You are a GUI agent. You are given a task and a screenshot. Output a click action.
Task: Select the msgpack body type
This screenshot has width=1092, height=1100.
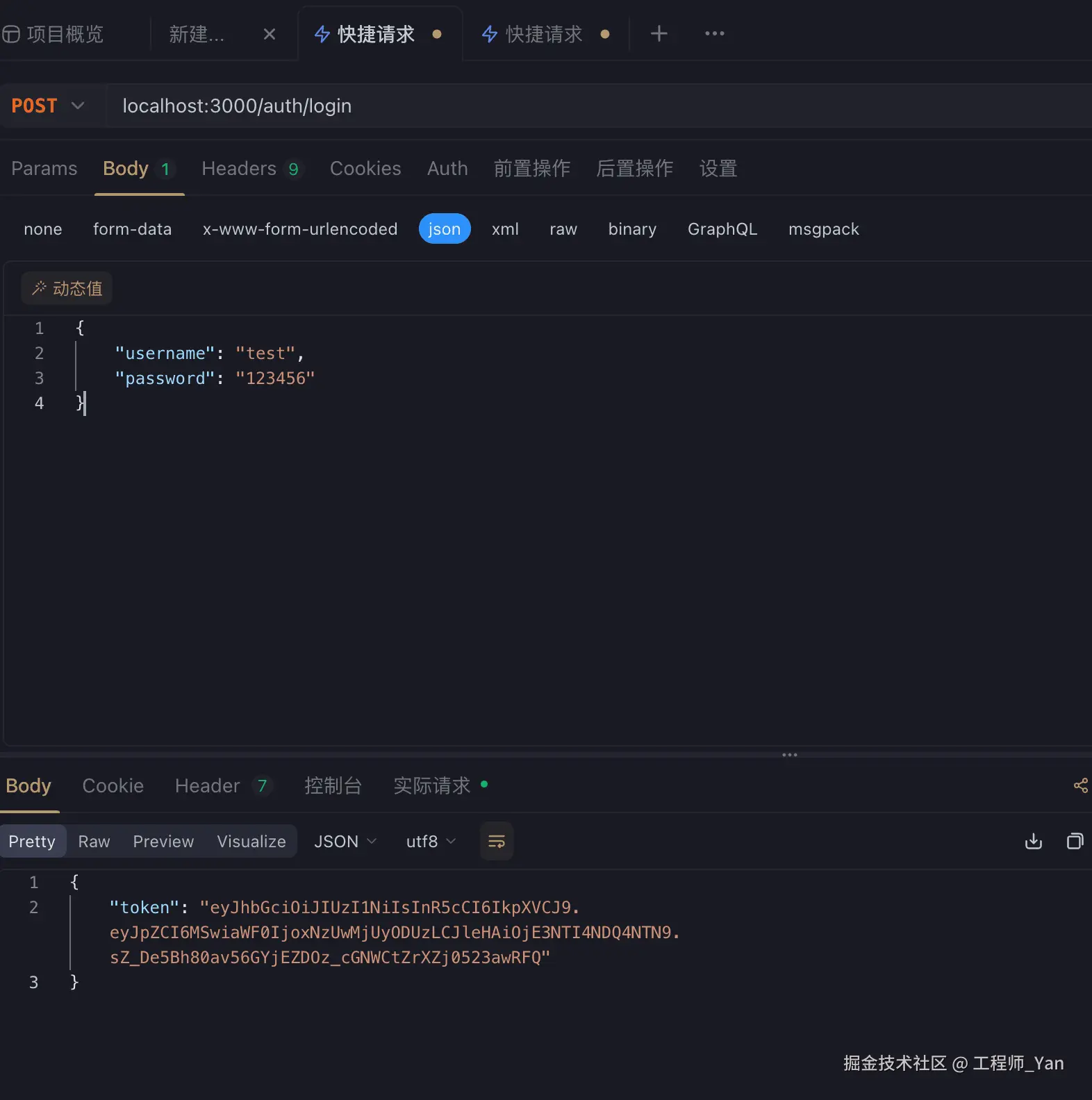(824, 229)
